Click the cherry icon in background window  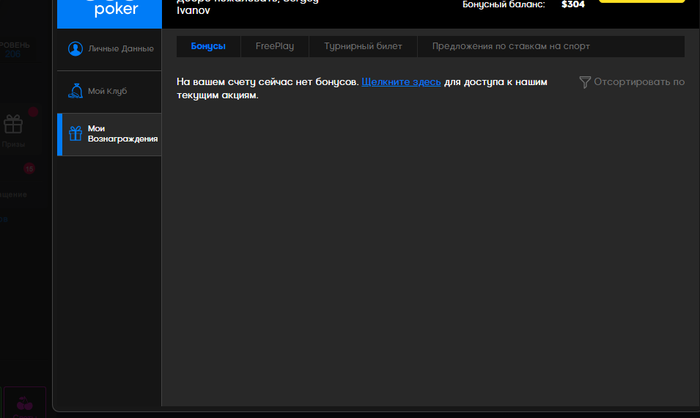[x=25, y=404]
